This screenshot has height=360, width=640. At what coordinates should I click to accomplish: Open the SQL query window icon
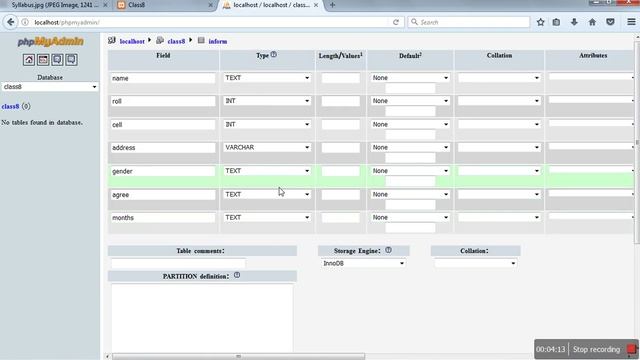[x=43, y=60]
